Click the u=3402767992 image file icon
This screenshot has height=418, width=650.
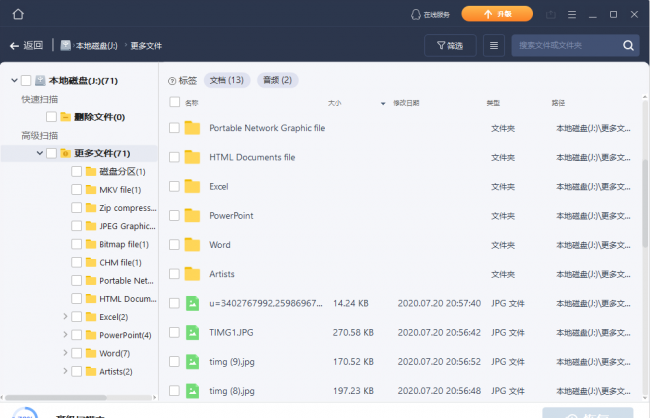pos(192,303)
